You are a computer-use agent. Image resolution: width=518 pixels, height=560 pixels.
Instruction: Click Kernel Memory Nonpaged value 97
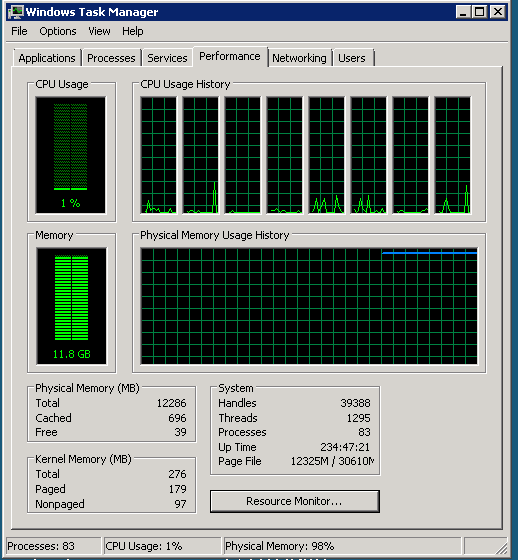coord(180,504)
